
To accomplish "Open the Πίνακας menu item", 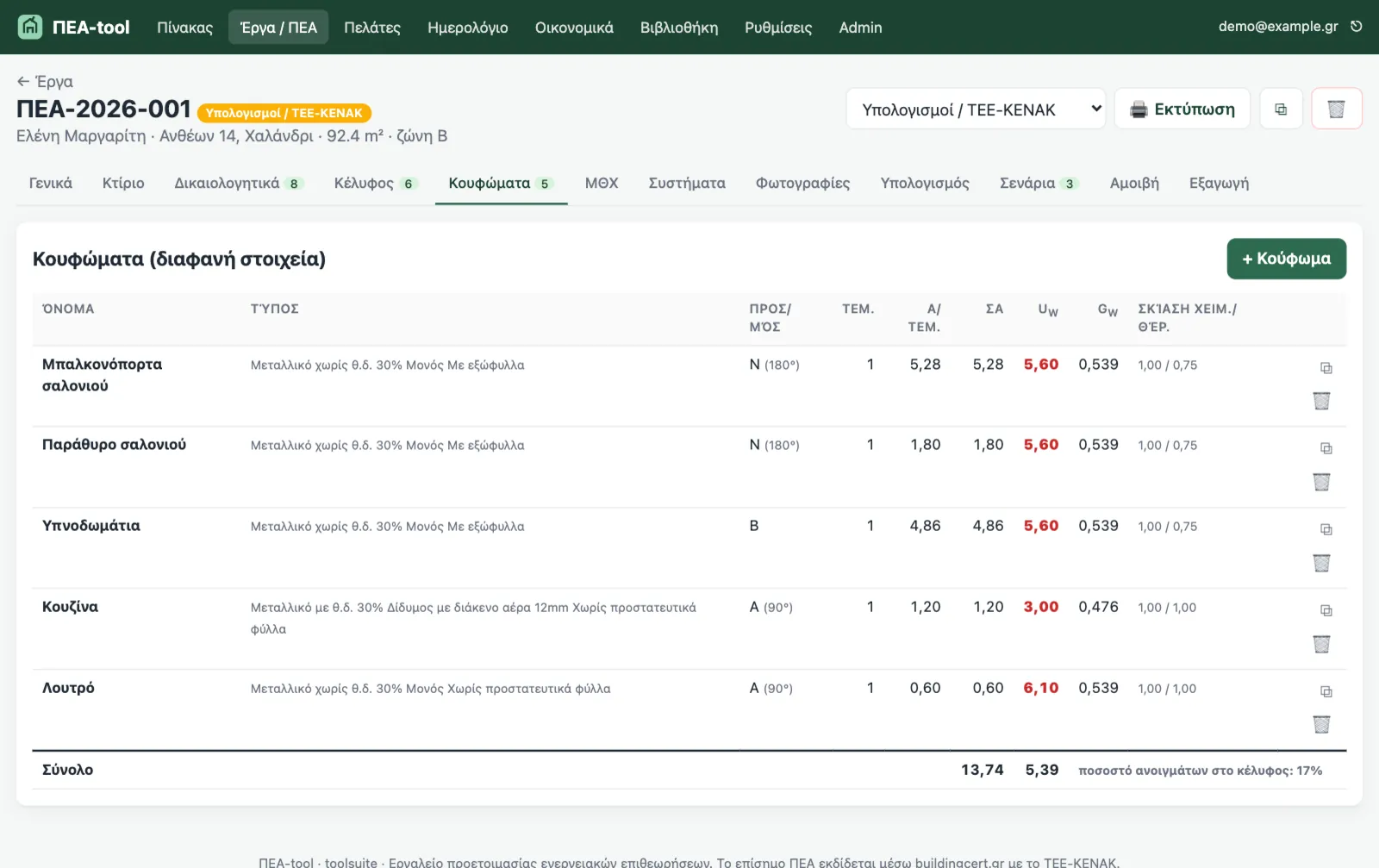I will point(184,28).
